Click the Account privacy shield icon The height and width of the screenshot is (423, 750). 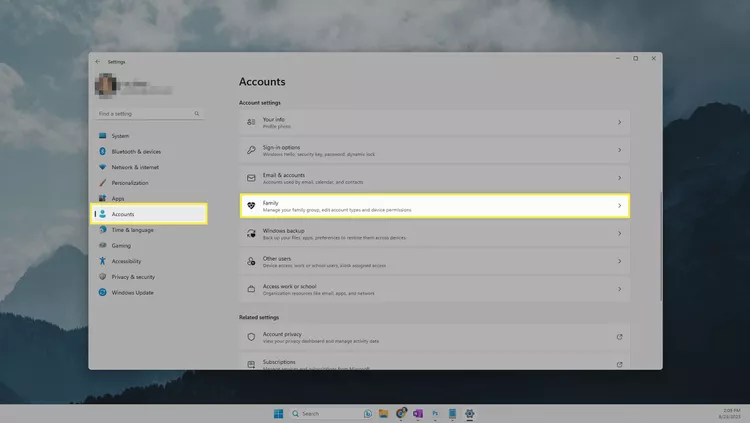(252, 337)
